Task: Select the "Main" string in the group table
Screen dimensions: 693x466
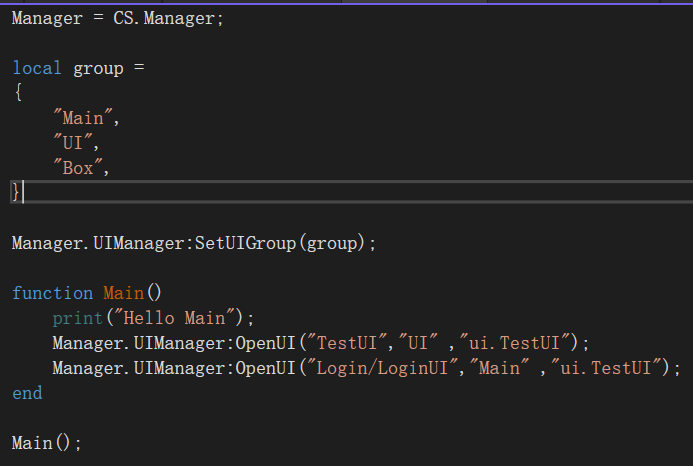Action: pos(83,118)
